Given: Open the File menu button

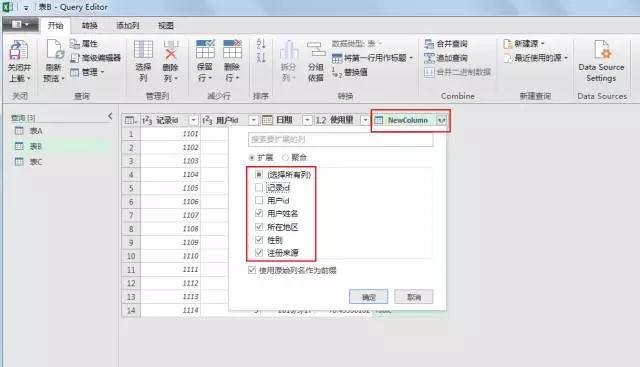Looking at the screenshot, I should coord(20,25).
